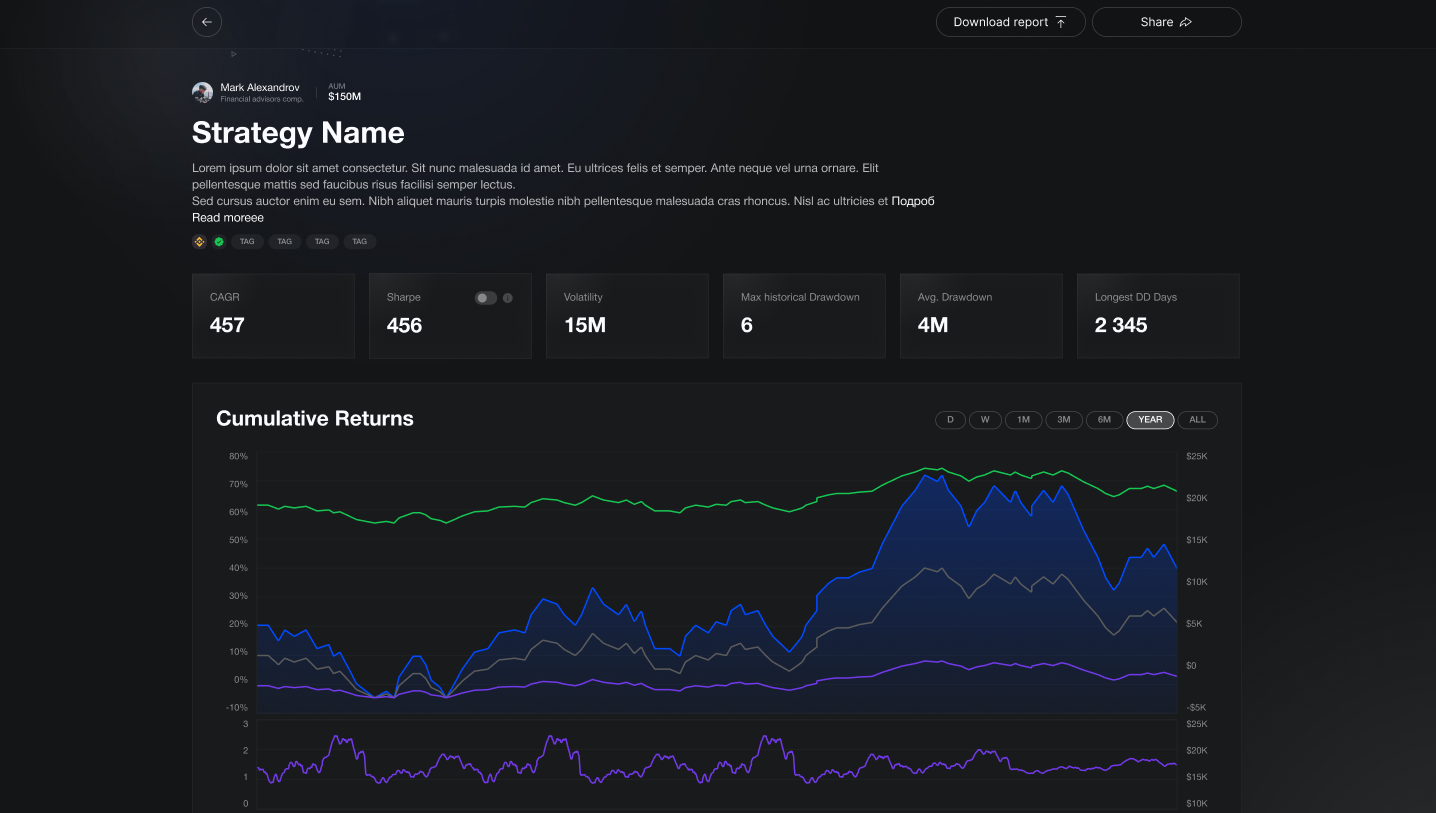The height and width of the screenshot is (813, 1436).
Task: Set chart range to 1M
Action: coord(1023,420)
